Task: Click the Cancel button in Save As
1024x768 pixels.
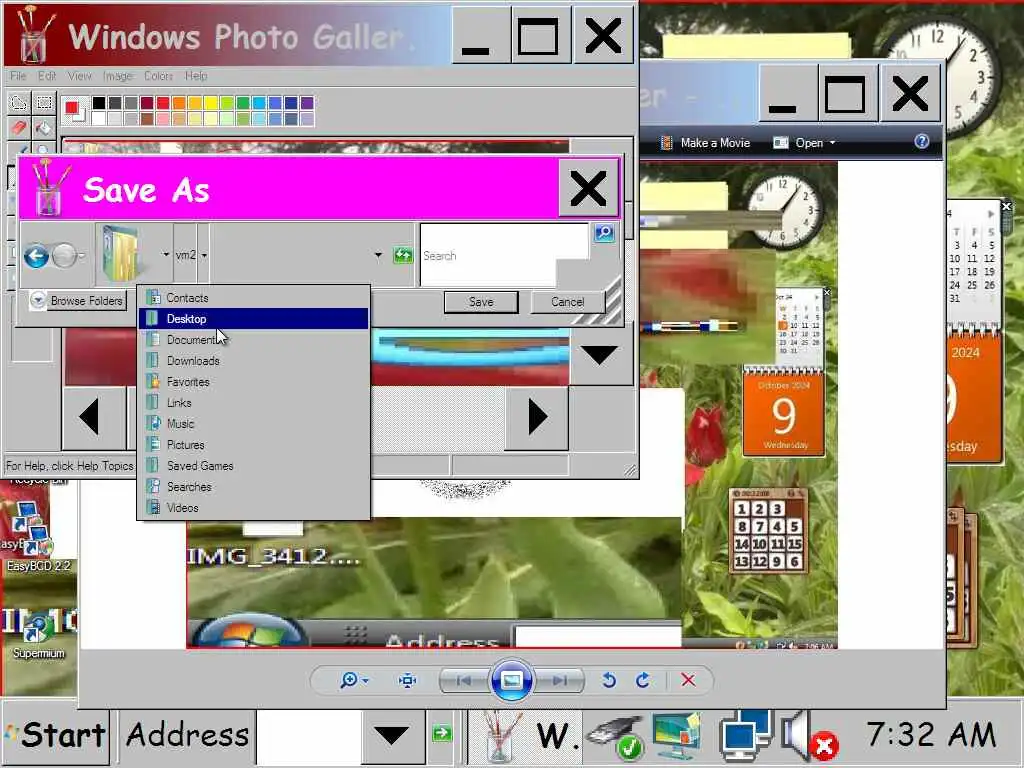Action: tap(568, 302)
